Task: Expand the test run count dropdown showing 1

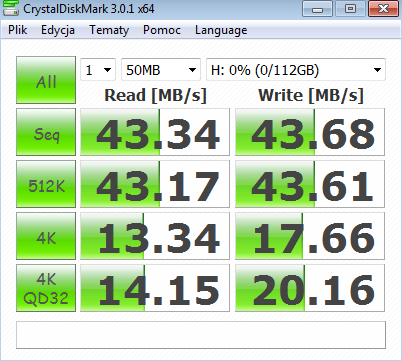Action: [98, 70]
